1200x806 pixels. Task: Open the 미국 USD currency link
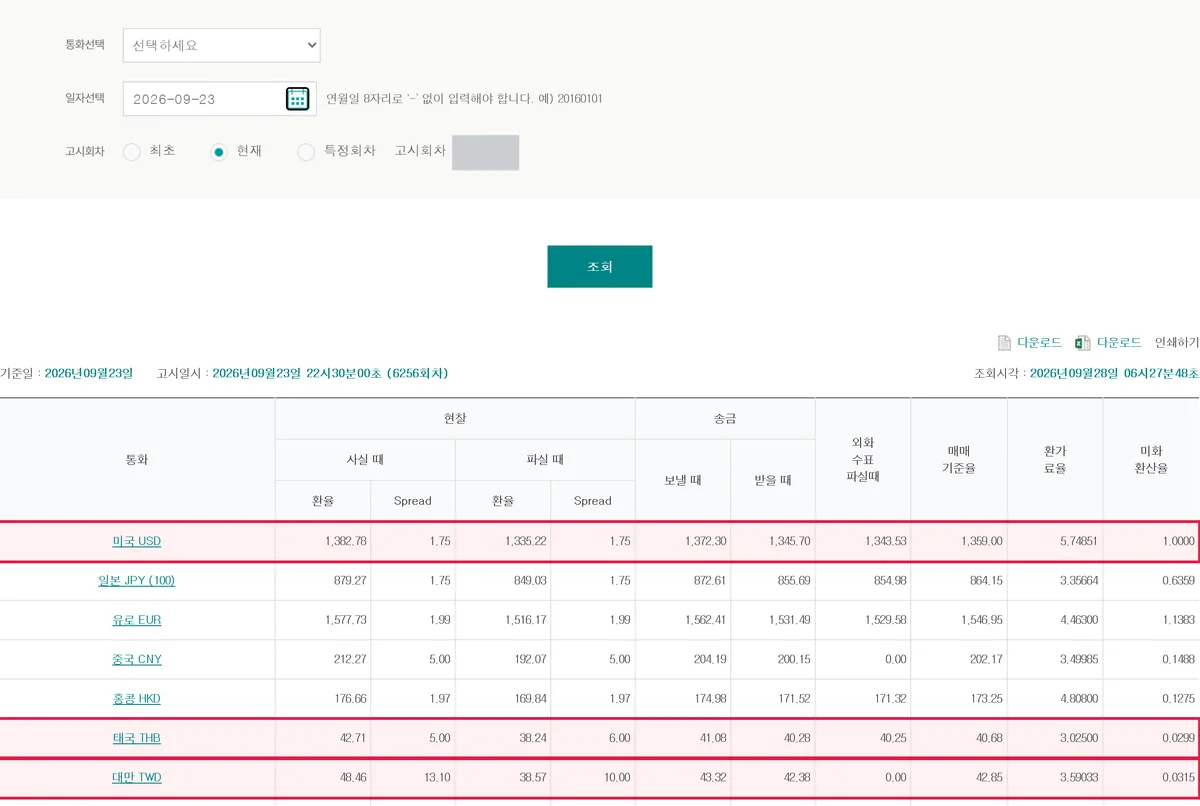tap(136, 542)
